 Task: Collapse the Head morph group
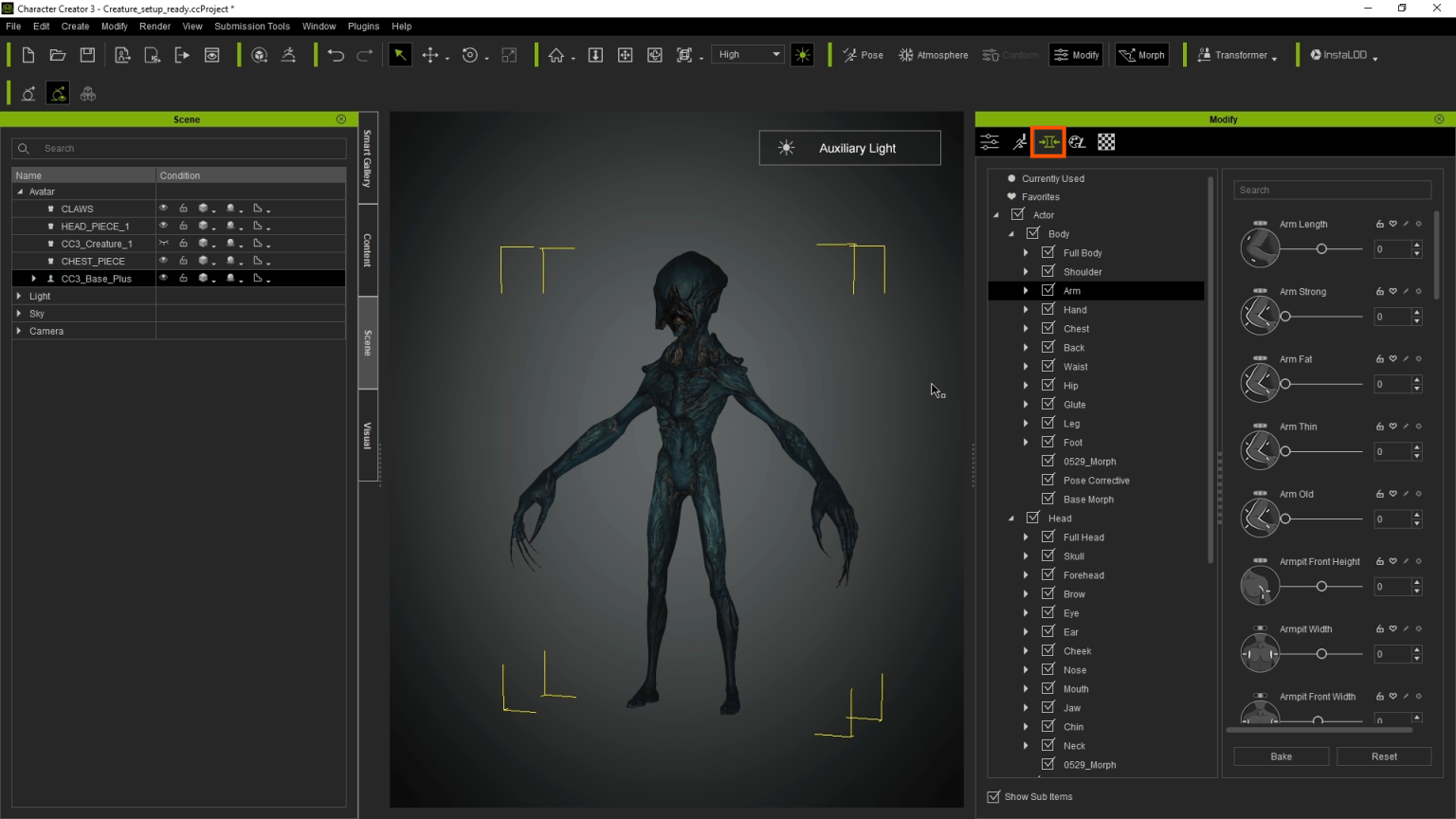1010,519
